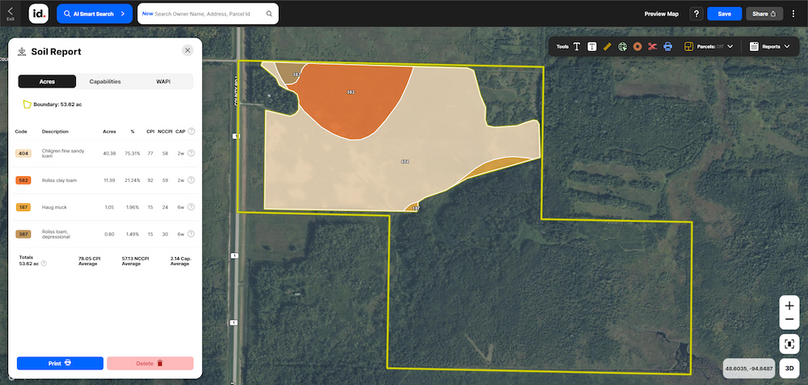
Task: Click the 187 soil code swatch
Action: pyautogui.click(x=23, y=207)
